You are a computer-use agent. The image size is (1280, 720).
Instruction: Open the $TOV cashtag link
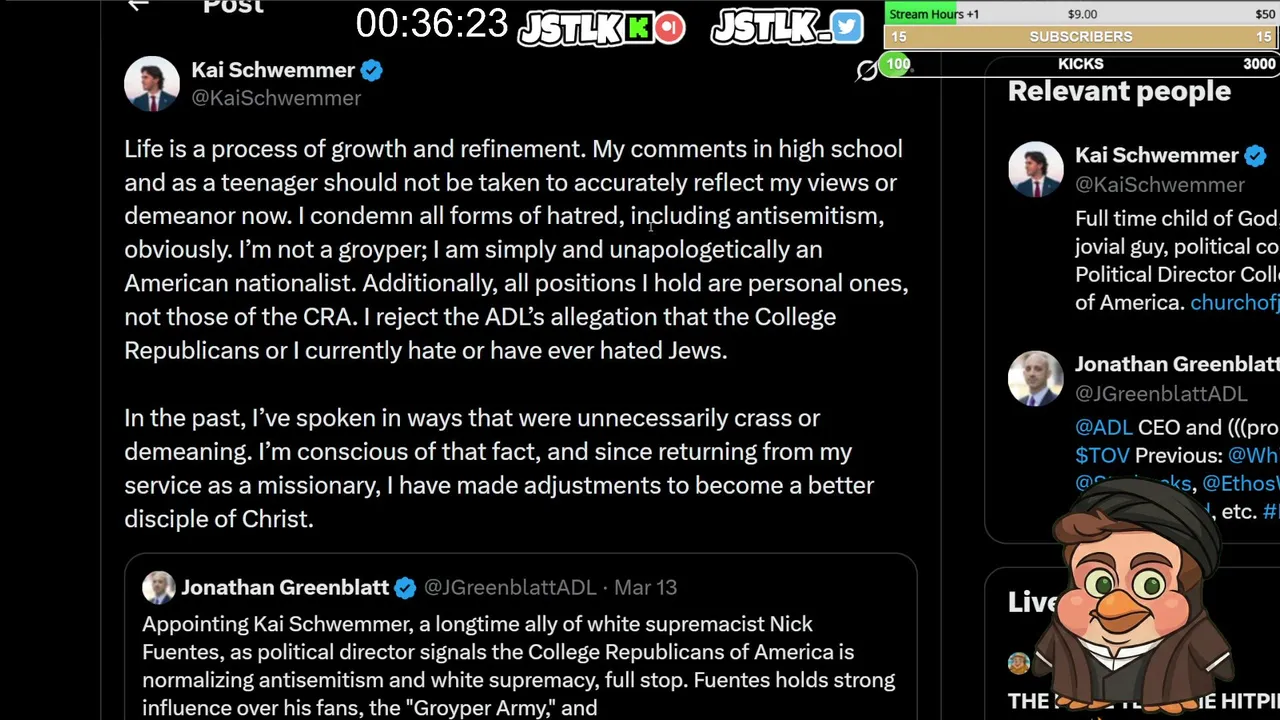(1102, 455)
